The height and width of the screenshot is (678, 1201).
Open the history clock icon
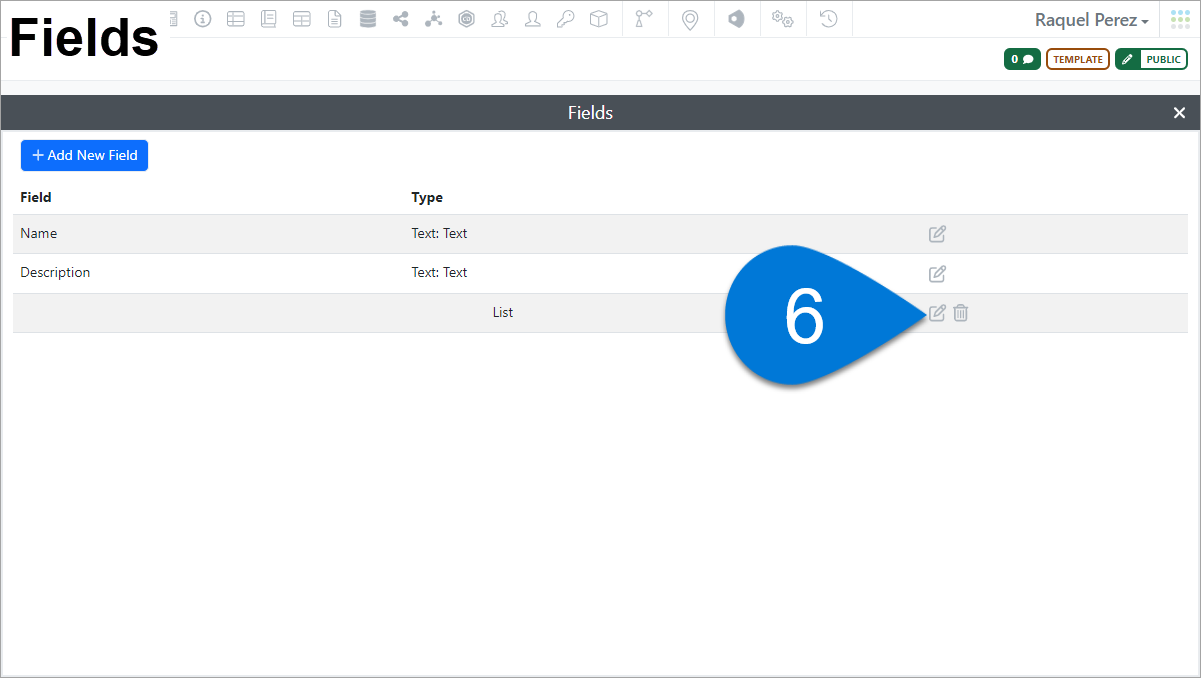pyautogui.click(x=828, y=19)
